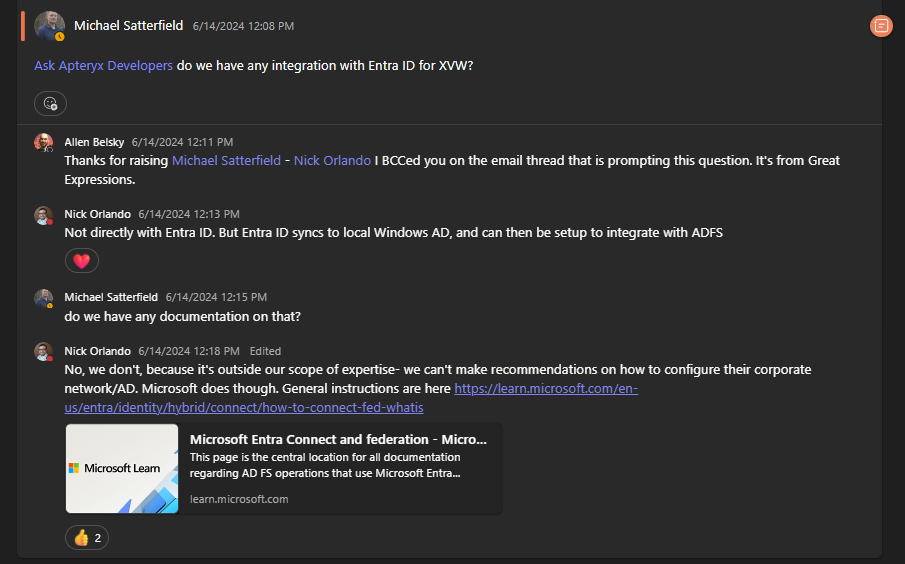
Task: Toggle the thumbs up reaction showing 2
Action: pyautogui.click(x=87, y=538)
